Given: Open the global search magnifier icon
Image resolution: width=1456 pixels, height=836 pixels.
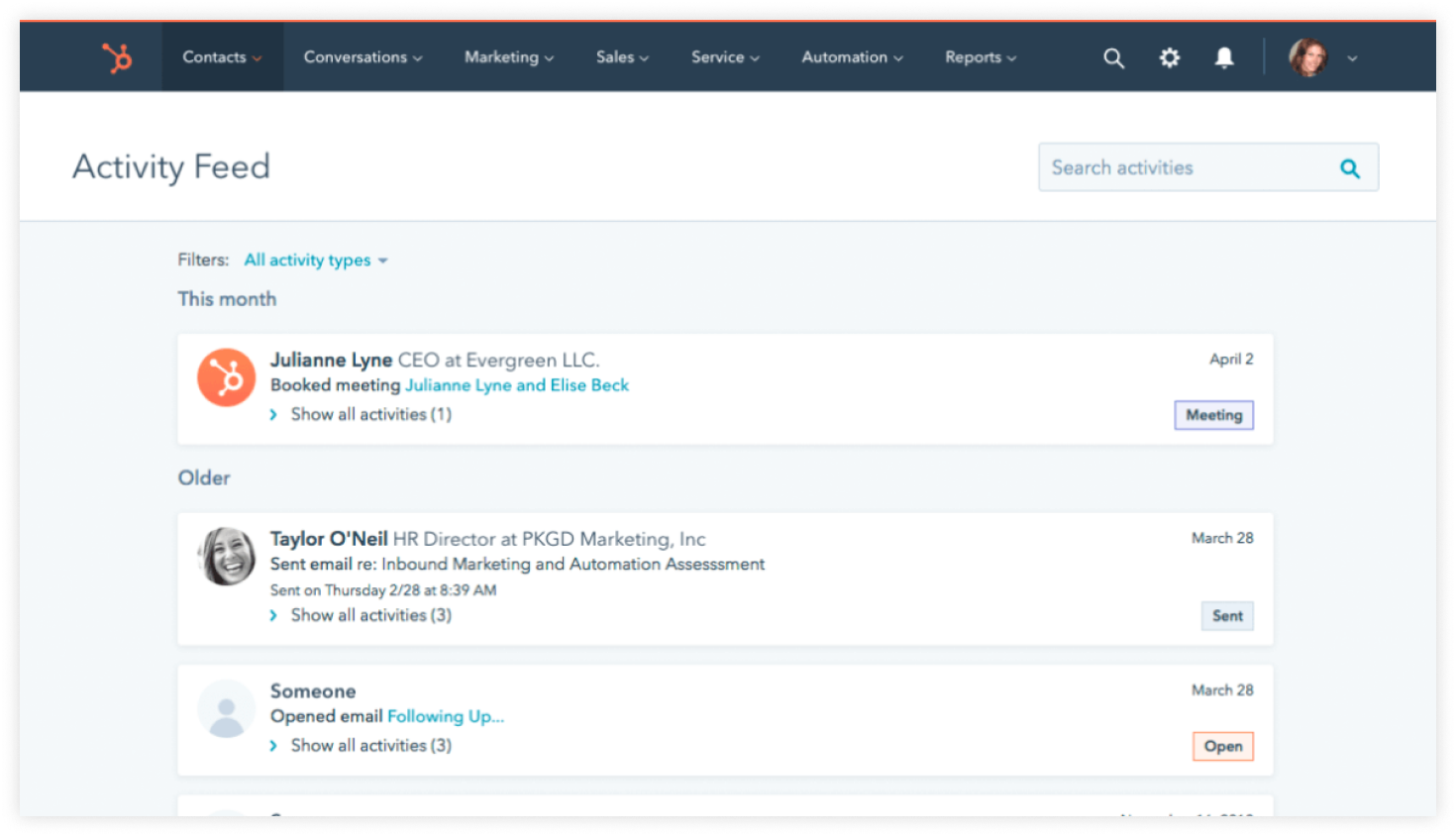Looking at the screenshot, I should coord(1113,58).
